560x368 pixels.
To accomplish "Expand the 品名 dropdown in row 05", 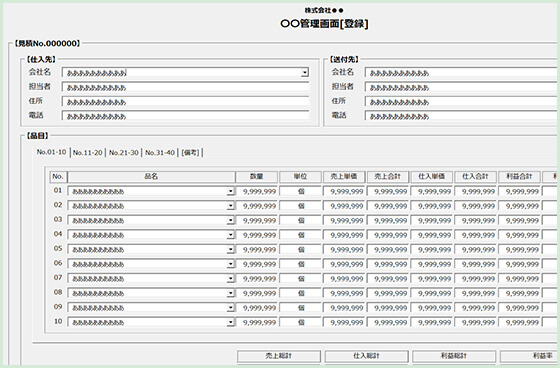I will pos(230,250).
